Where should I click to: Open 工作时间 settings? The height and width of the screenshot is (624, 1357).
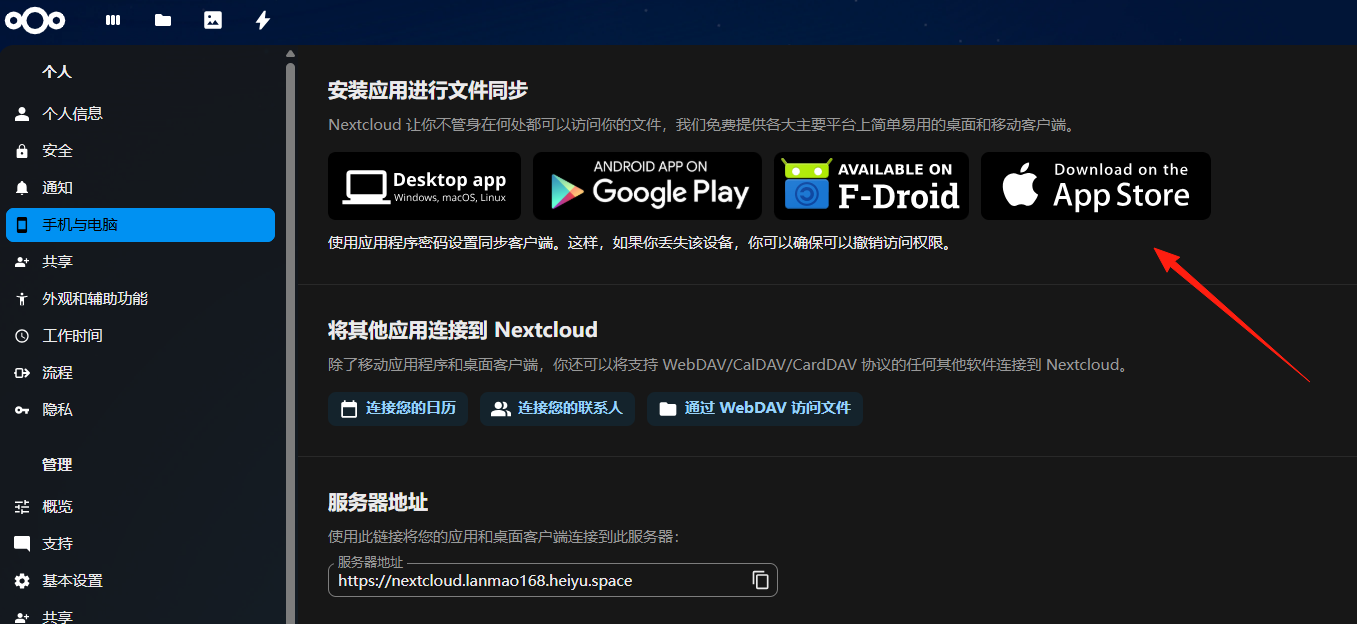point(140,336)
